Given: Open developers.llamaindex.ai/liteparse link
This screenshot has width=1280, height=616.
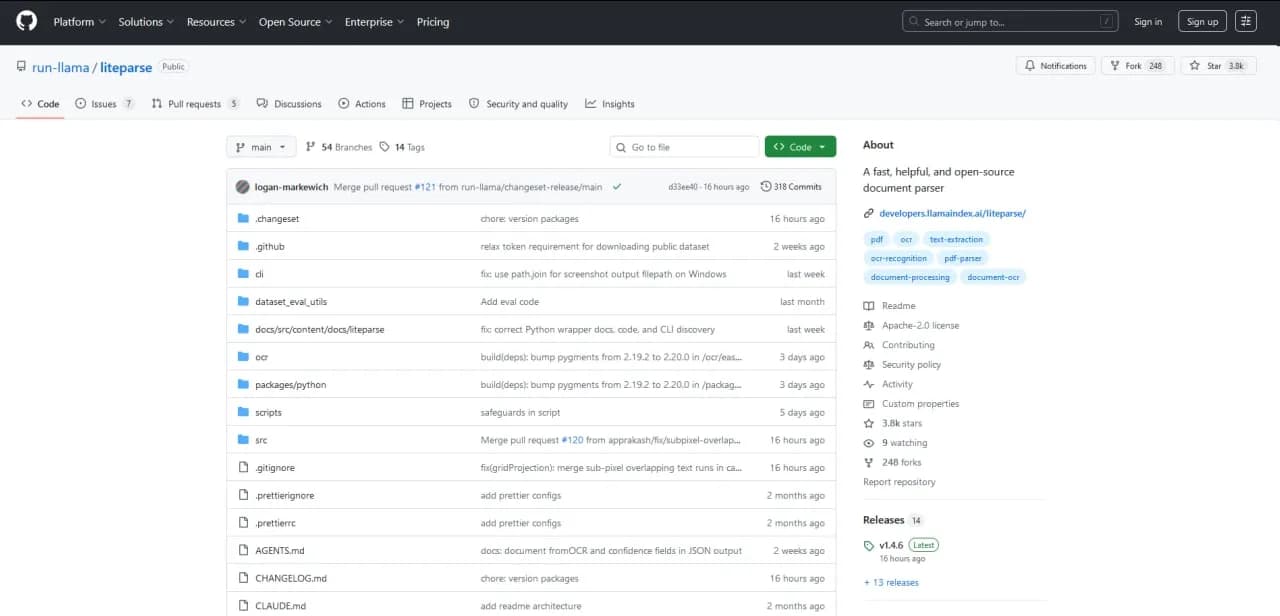Looking at the screenshot, I should pos(952,213).
